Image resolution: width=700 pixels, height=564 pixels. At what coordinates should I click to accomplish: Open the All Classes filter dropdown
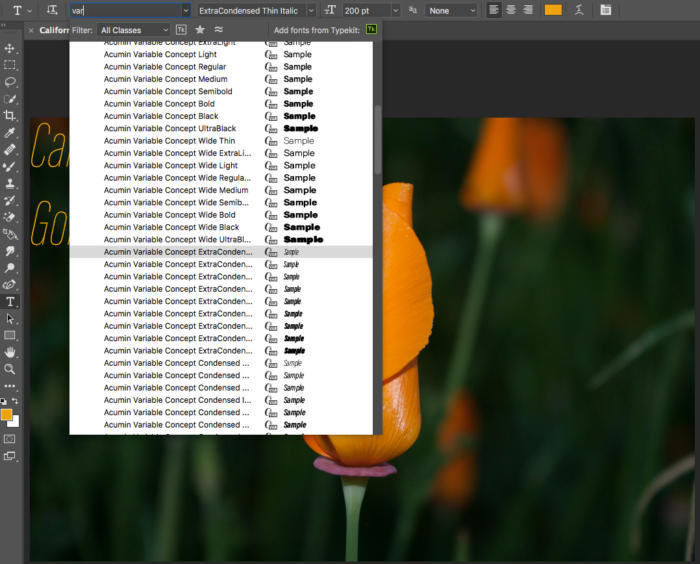click(133, 30)
